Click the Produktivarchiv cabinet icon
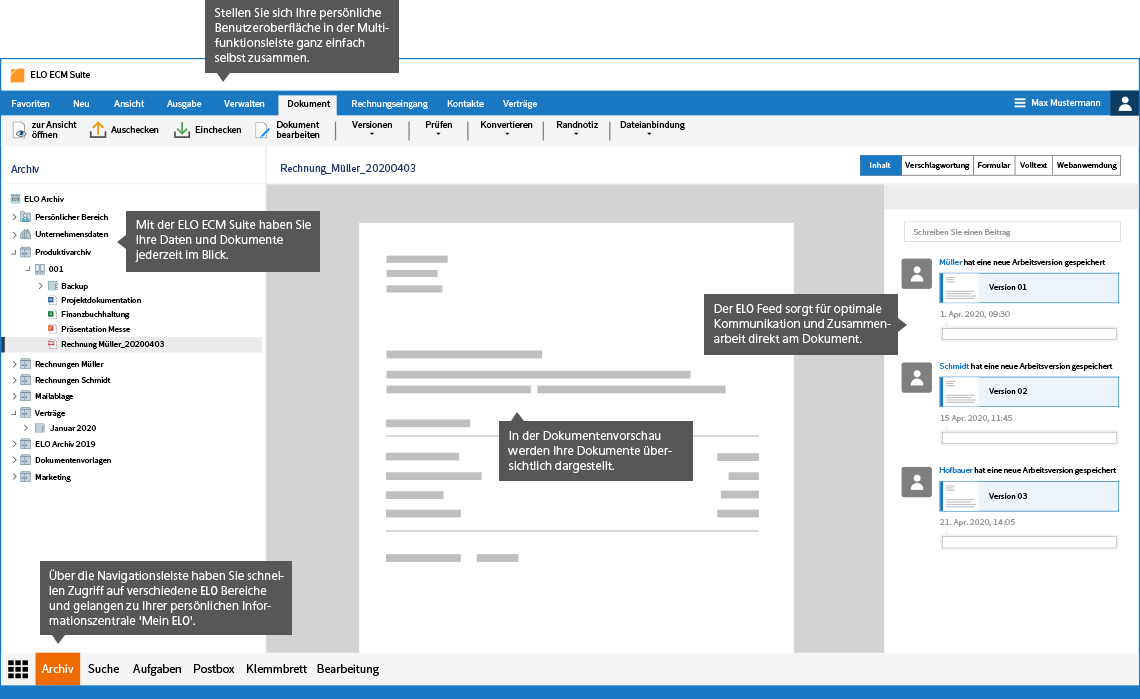The width and height of the screenshot is (1140, 699). coord(25,252)
